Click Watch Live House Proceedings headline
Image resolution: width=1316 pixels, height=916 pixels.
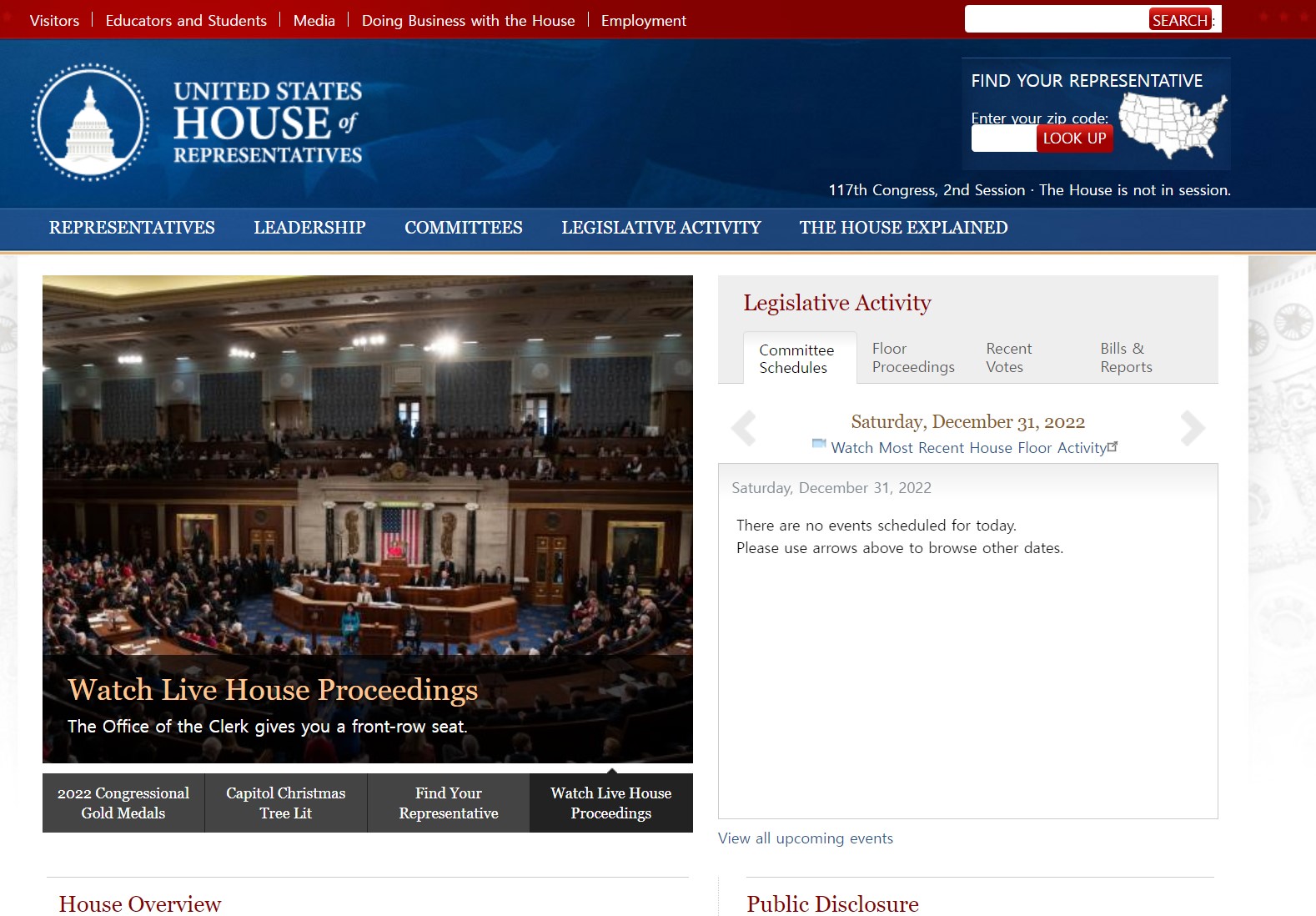[x=273, y=690]
